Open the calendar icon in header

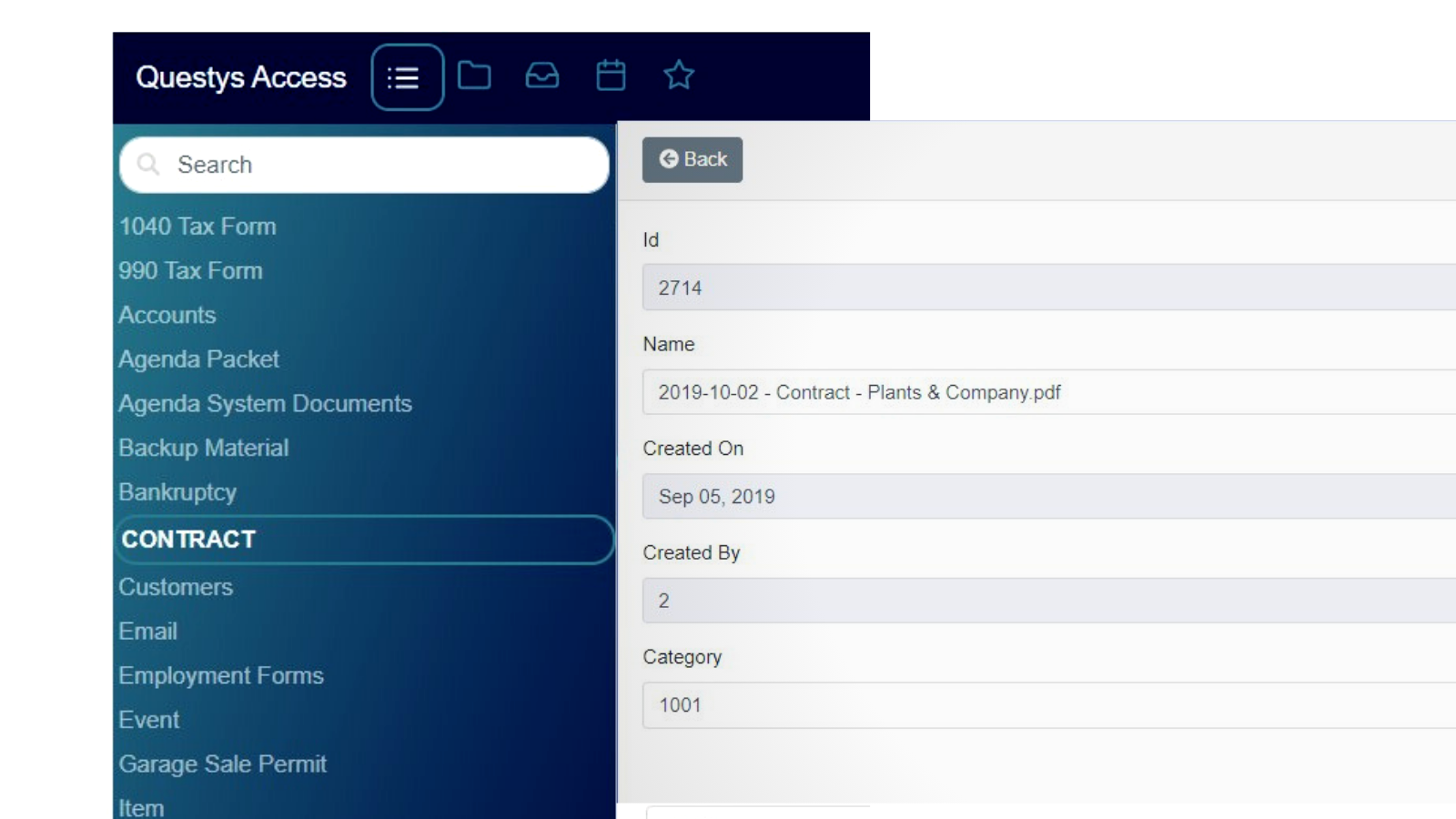tap(611, 76)
